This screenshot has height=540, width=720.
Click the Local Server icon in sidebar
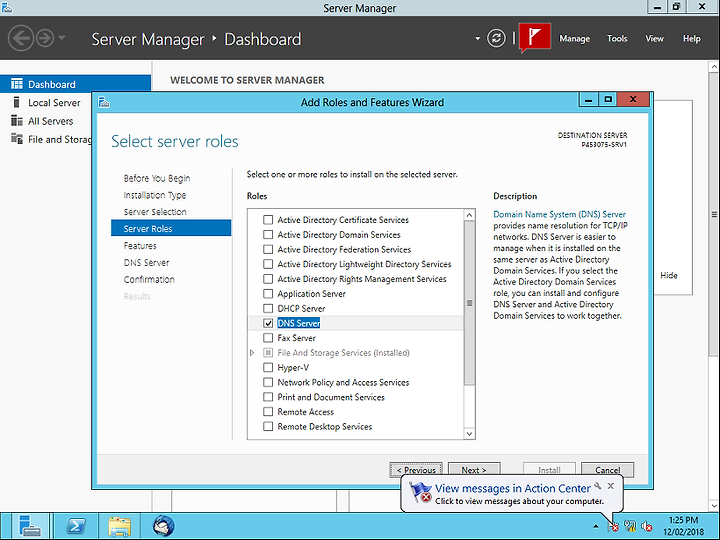pos(17,102)
